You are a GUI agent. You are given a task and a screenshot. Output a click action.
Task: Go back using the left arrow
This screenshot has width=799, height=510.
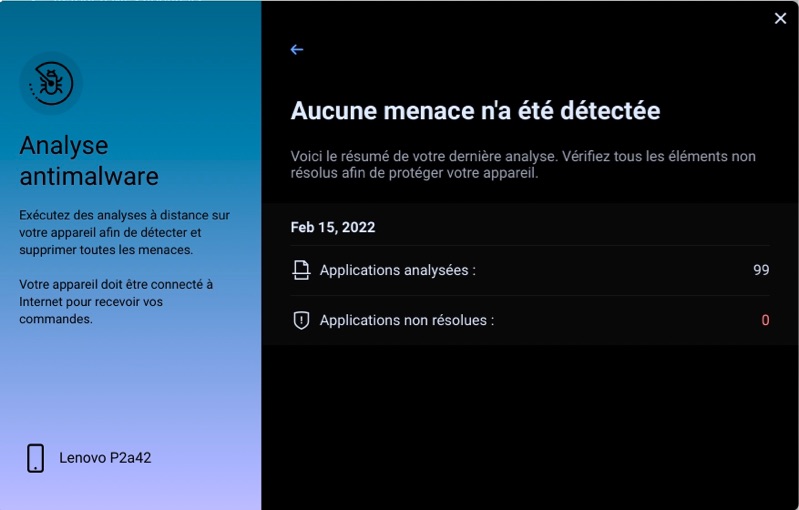(x=296, y=50)
